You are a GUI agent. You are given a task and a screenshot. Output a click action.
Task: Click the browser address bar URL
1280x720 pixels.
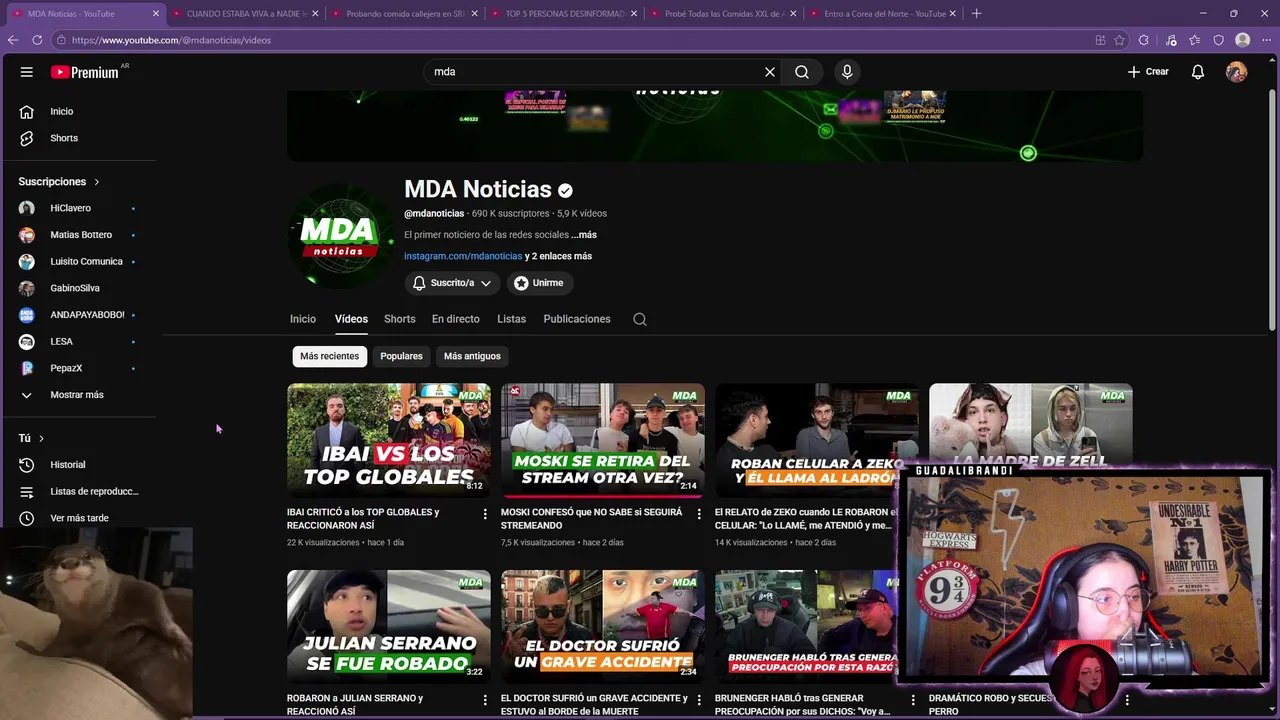[x=171, y=40]
